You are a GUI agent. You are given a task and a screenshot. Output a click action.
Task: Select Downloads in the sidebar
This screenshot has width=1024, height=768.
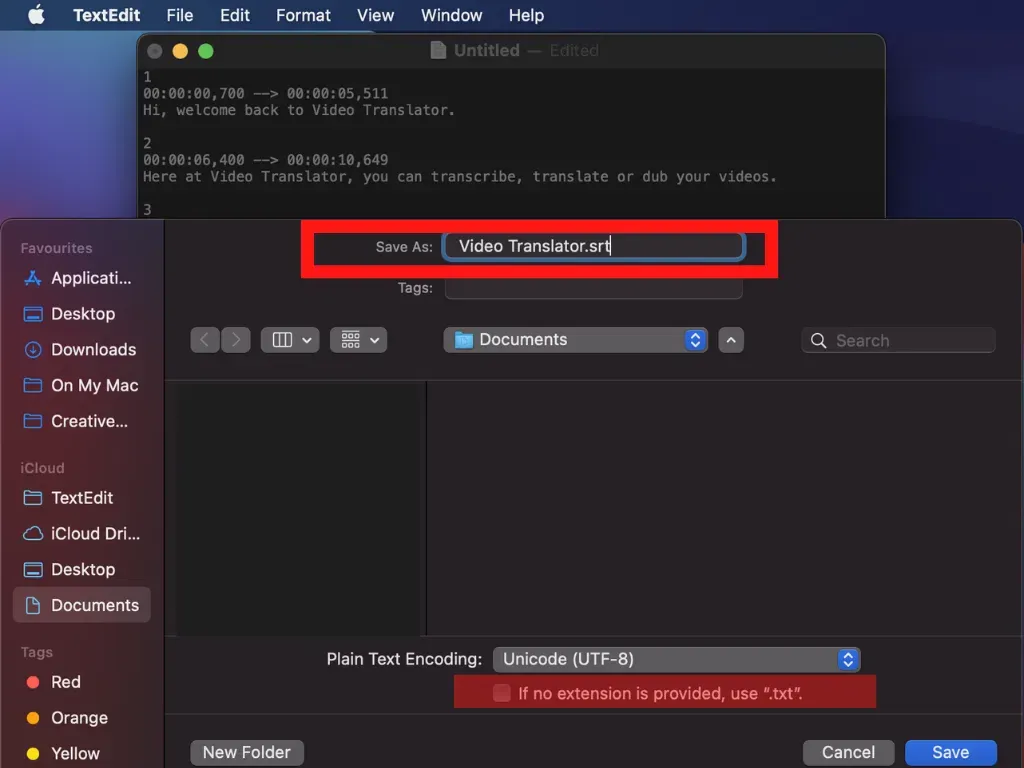(x=82, y=350)
